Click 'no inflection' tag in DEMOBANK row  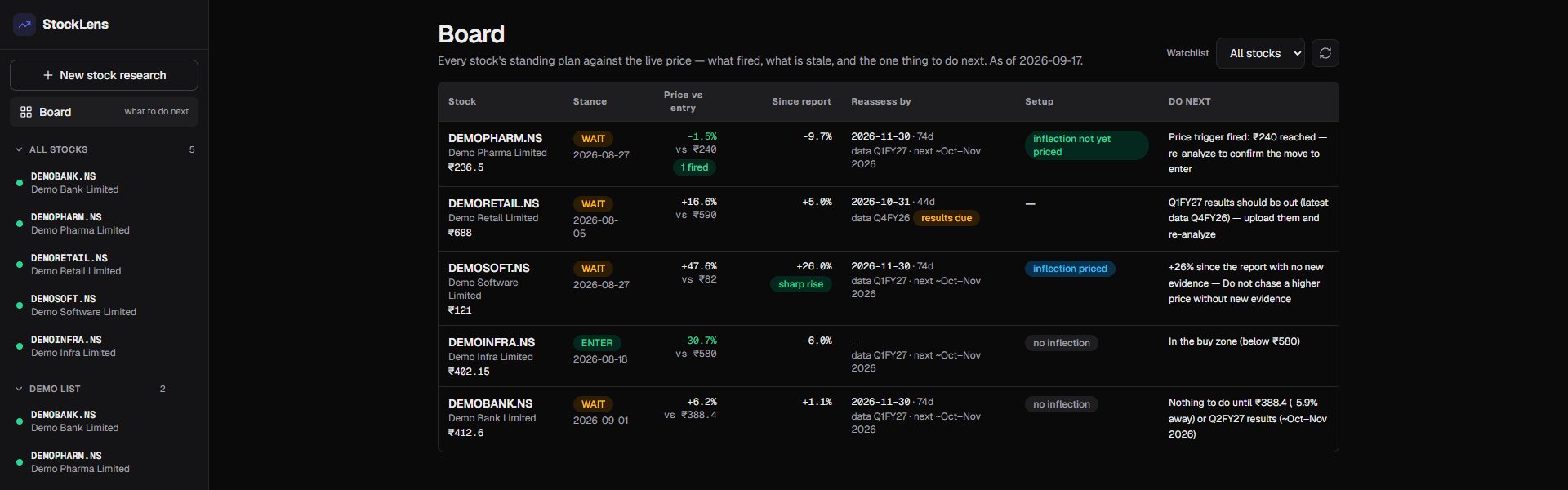[1061, 404]
